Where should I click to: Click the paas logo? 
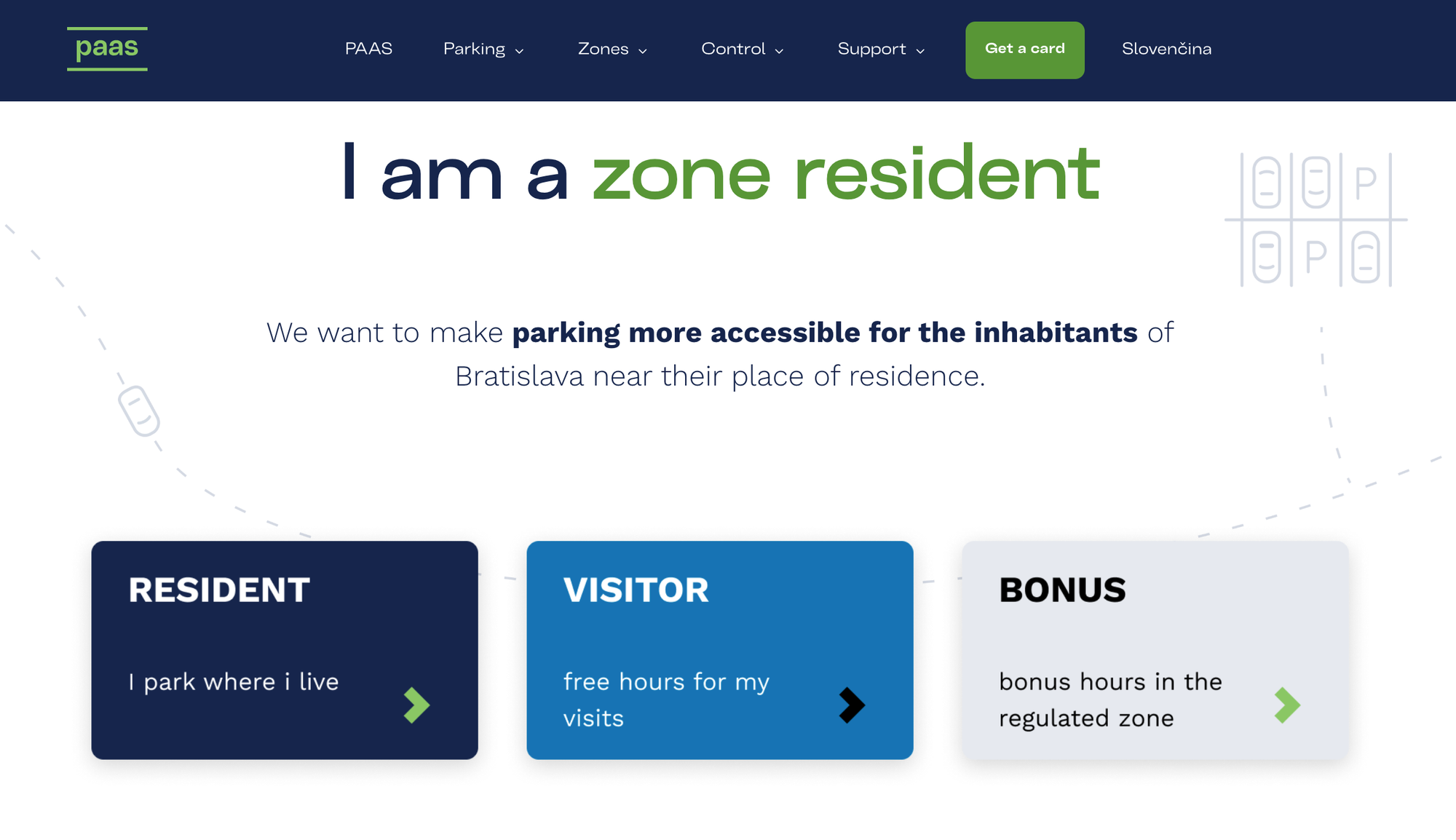(x=107, y=49)
